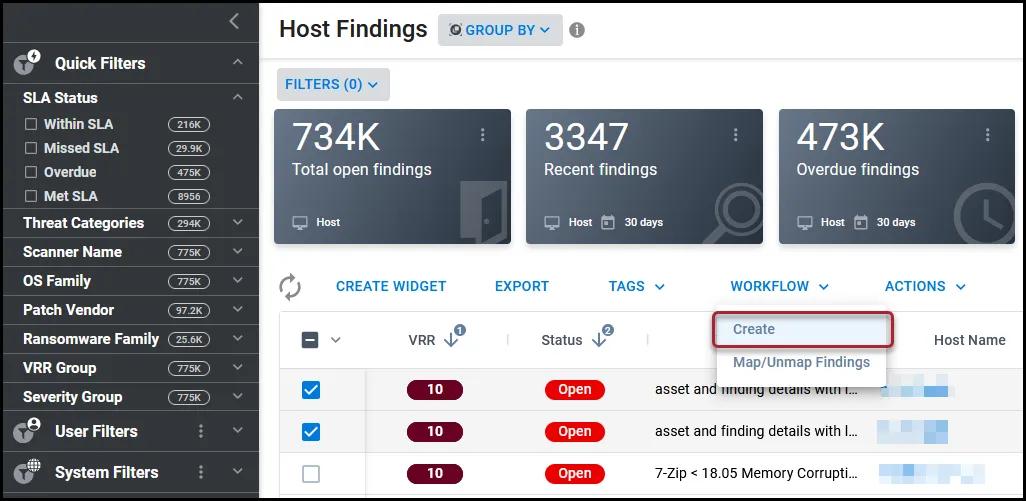Image resolution: width=1026 pixels, height=501 pixels.
Task: Enable the Overdue filter checkbox
Action: [x=31, y=172]
